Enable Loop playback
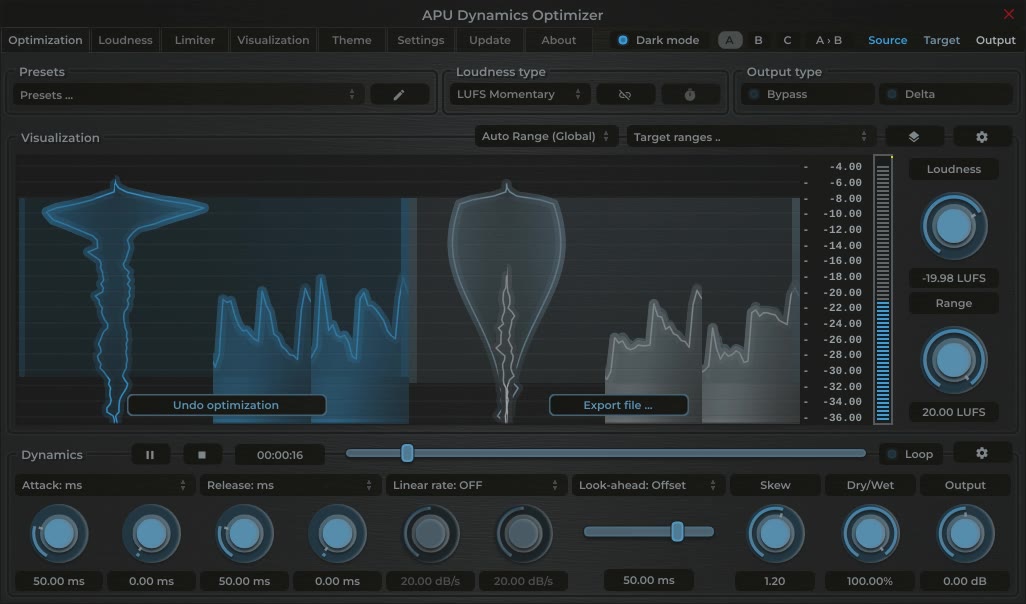This screenshot has width=1026, height=604. pyautogui.click(x=910, y=453)
